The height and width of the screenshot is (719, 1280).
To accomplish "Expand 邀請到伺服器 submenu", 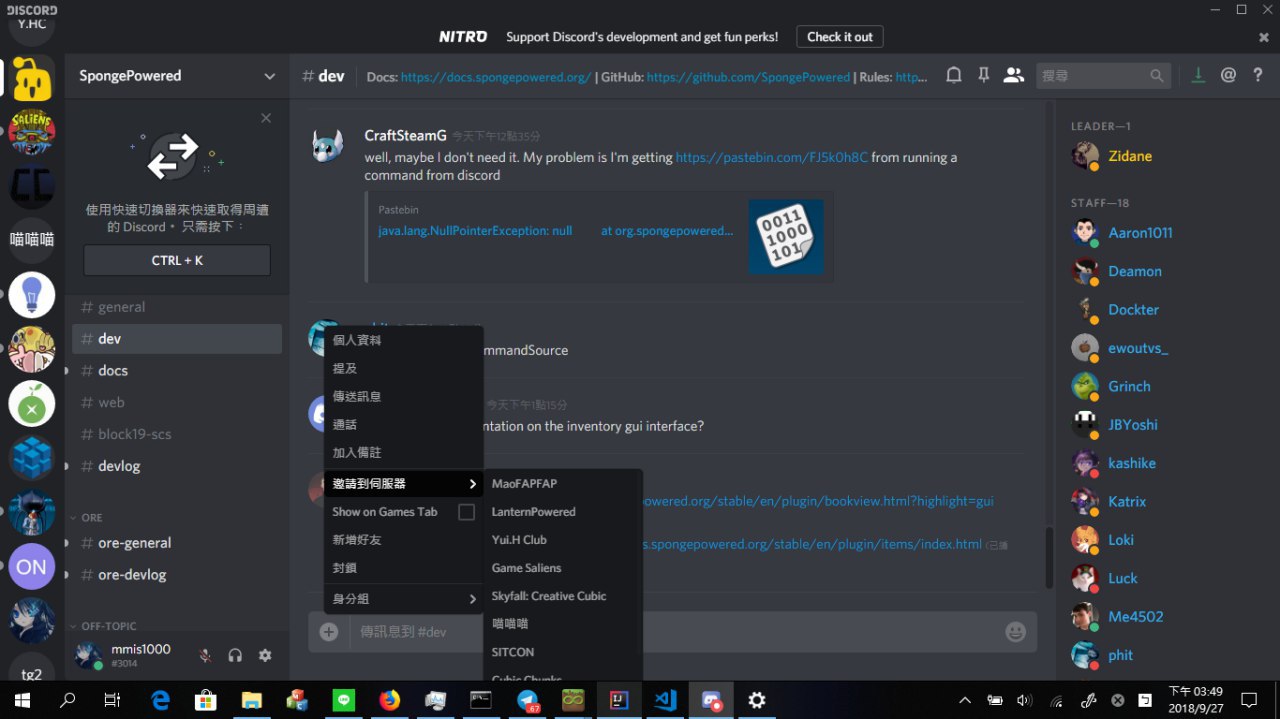I will point(404,484).
